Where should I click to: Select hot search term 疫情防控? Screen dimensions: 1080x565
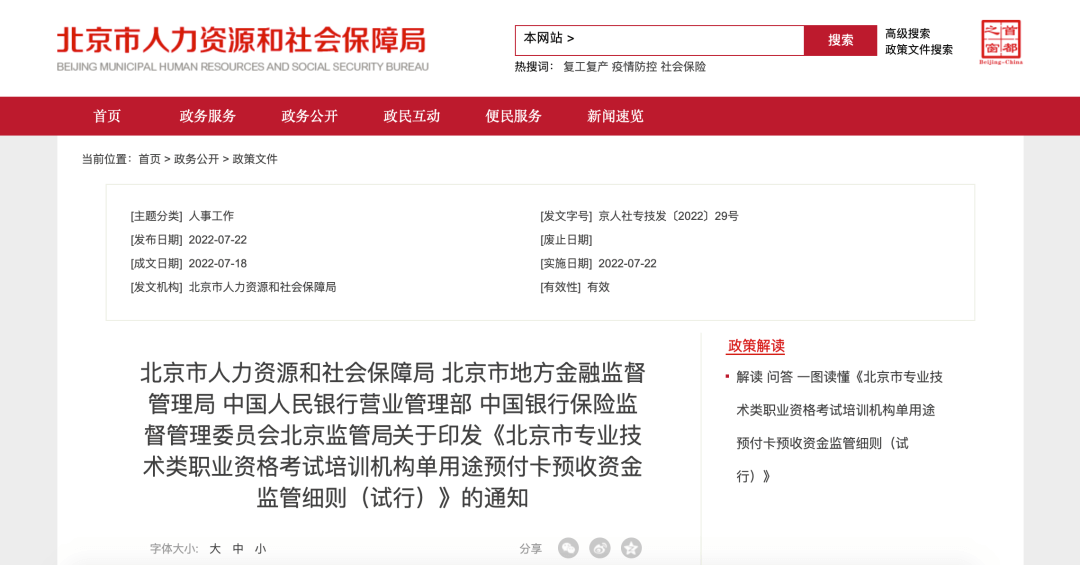[634, 67]
